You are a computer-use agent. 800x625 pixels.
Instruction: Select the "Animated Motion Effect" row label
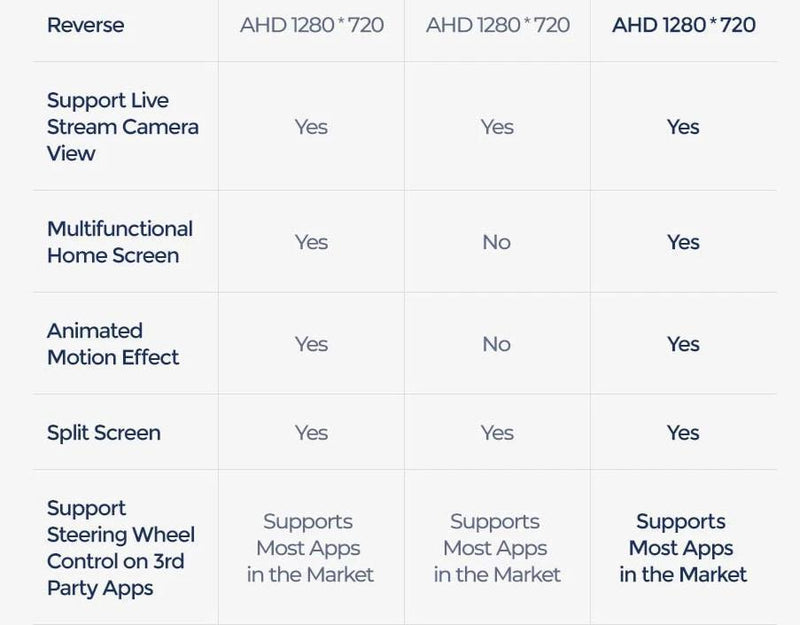113,344
